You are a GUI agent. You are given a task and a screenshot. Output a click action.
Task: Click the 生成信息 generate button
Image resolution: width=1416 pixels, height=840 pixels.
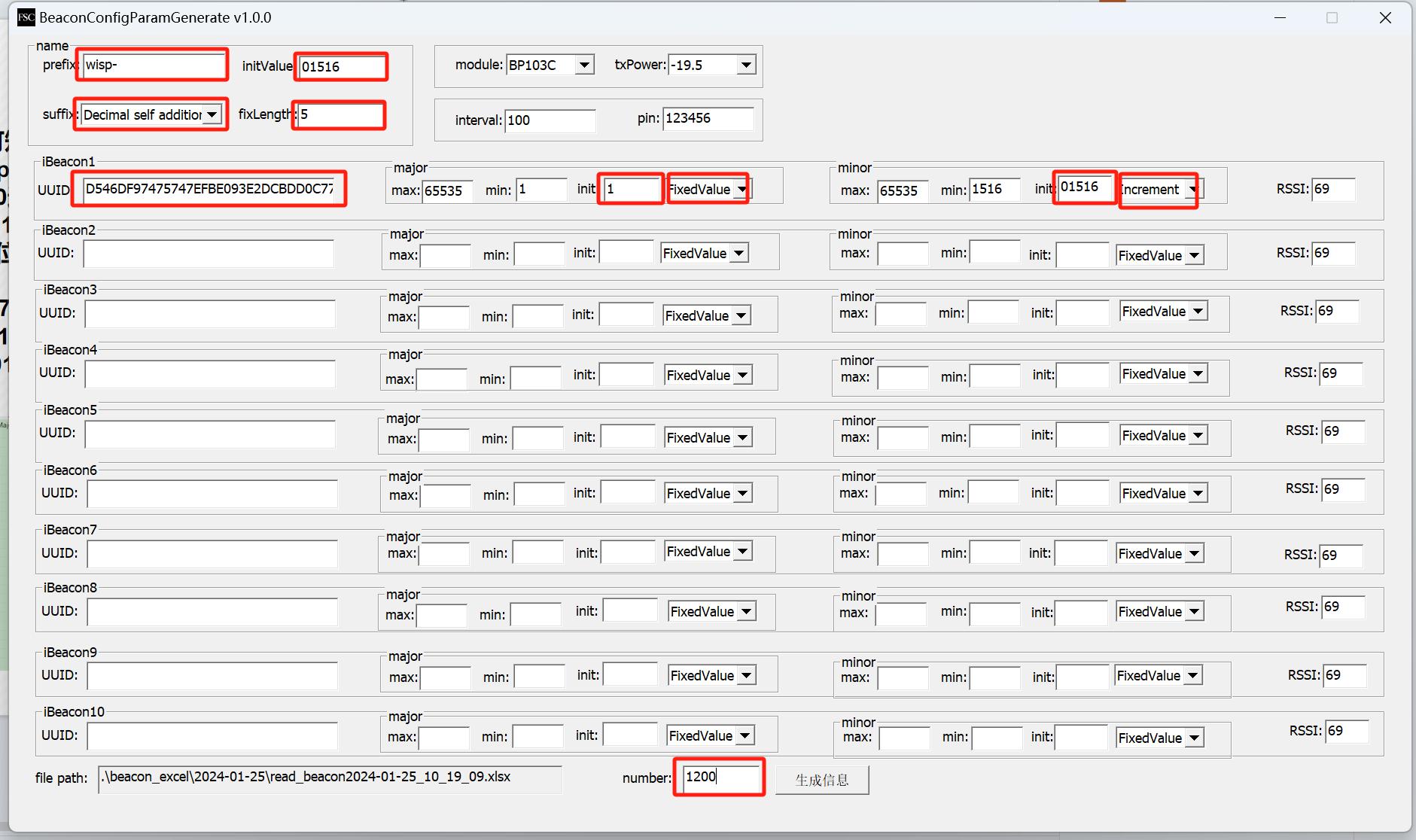822,780
